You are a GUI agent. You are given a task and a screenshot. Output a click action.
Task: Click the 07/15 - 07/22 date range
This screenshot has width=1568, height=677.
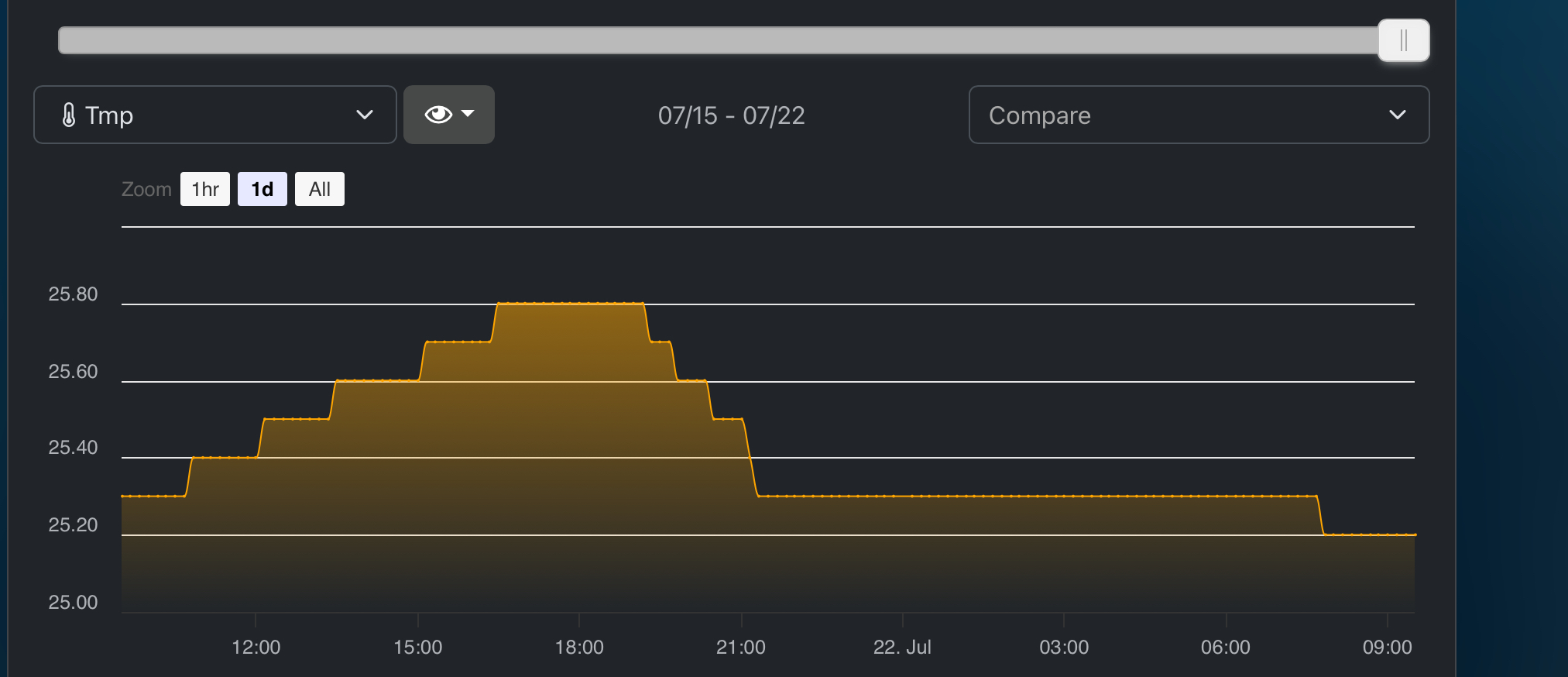(731, 115)
